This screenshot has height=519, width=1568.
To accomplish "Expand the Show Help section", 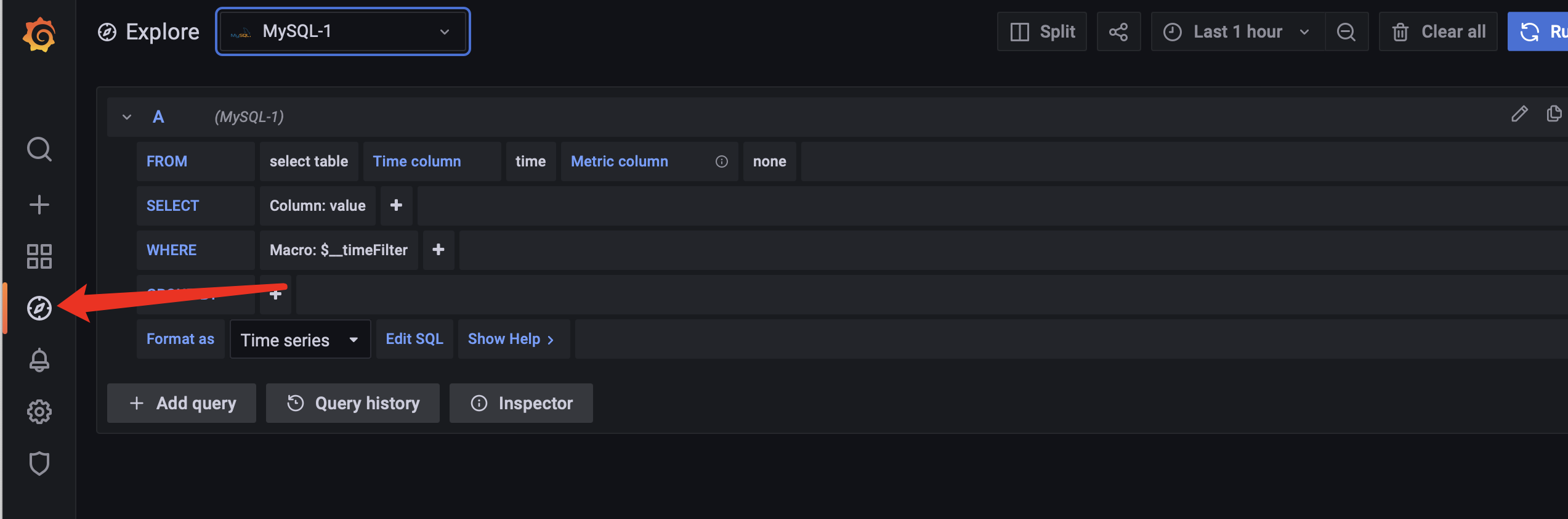I will tap(511, 339).
